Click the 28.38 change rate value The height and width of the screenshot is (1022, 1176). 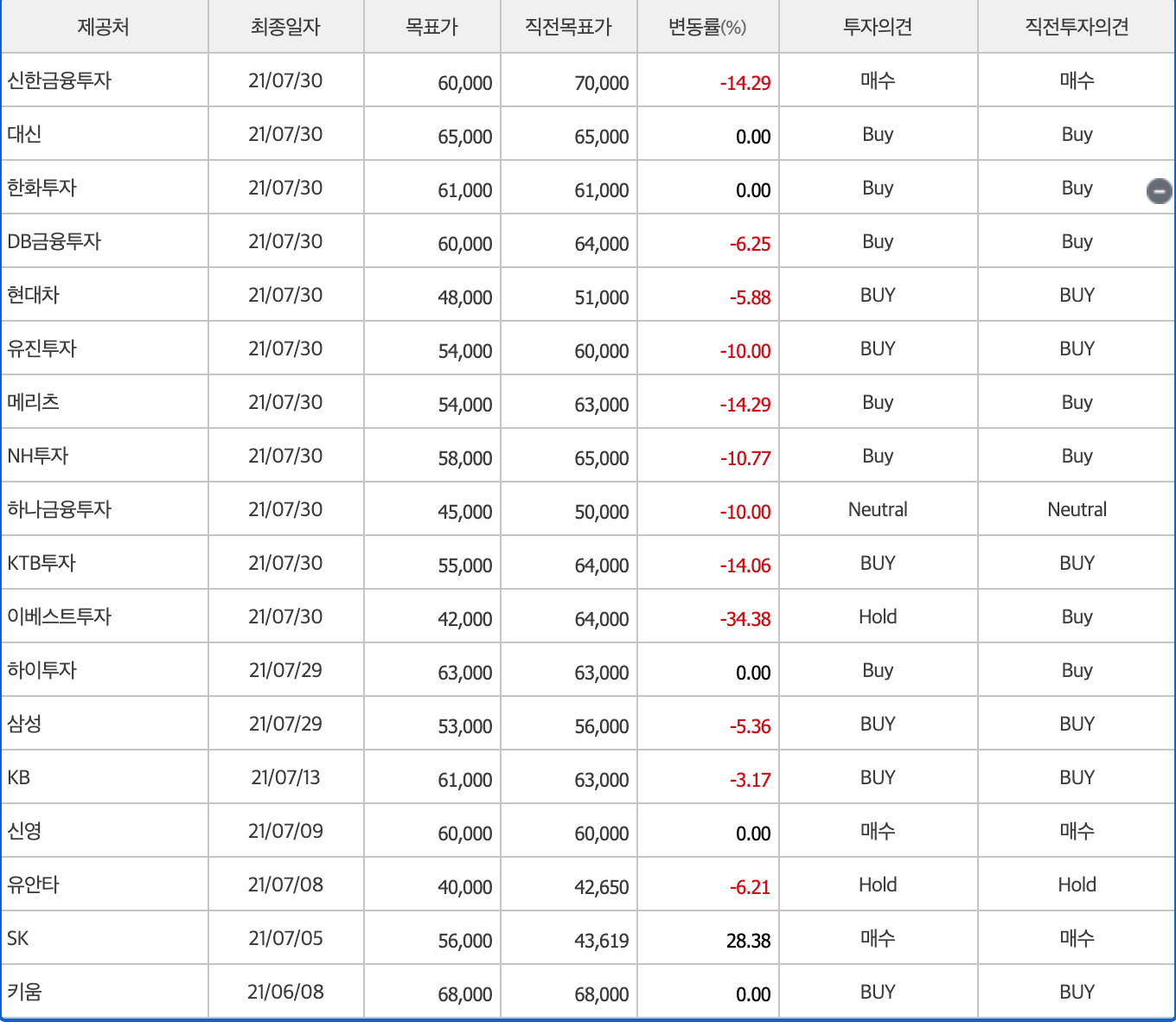pyautogui.click(x=749, y=941)
